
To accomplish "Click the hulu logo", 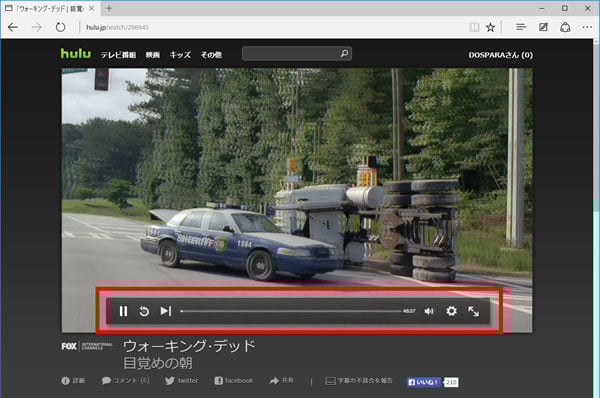I will 76,54.
